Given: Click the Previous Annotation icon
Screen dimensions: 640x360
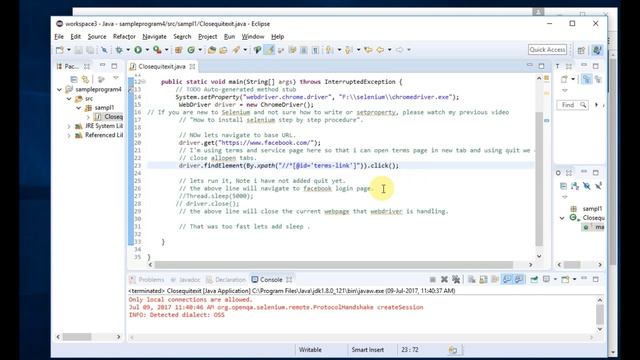Looking at the screenshot, I should (x=348, y=50).
